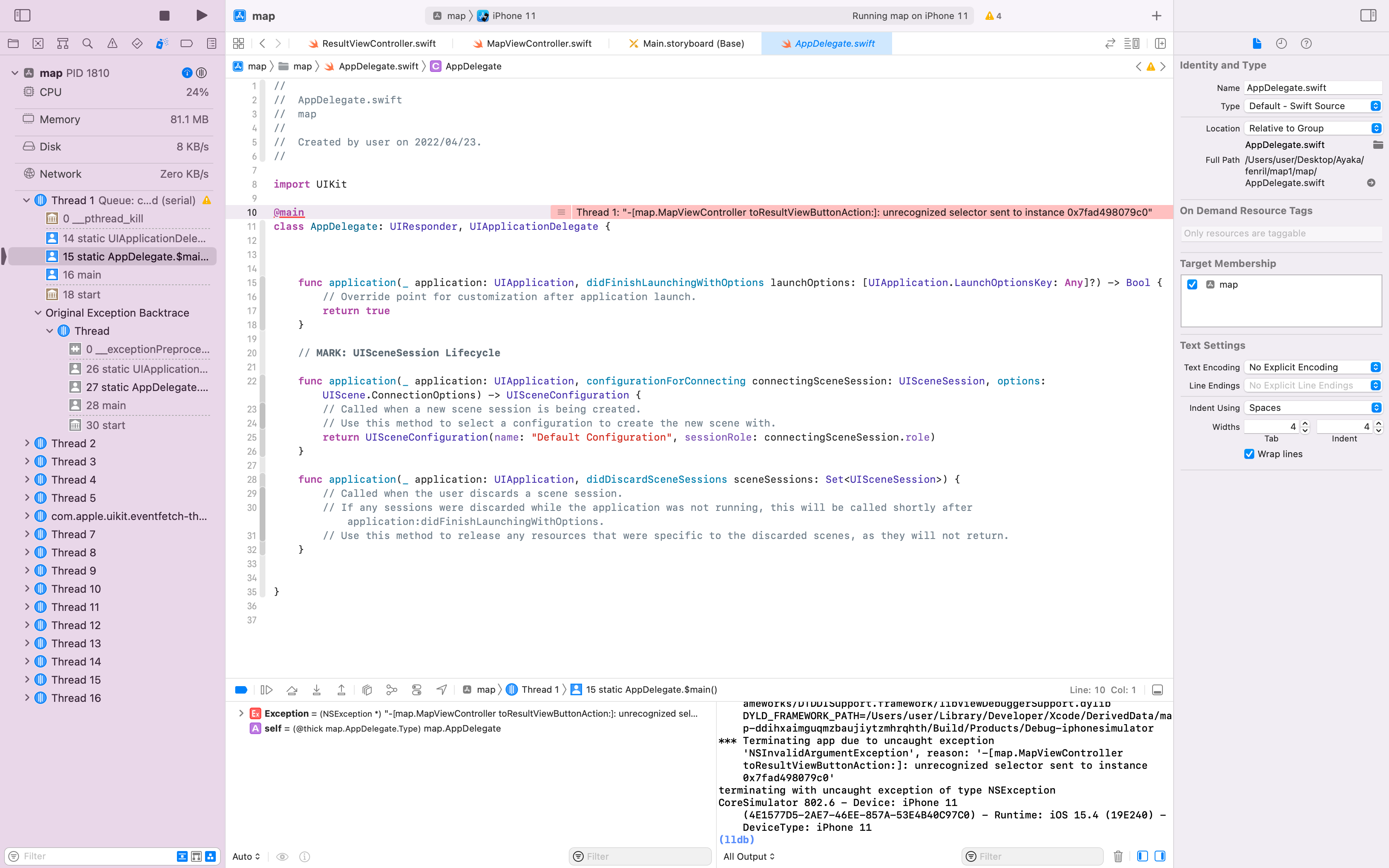Screen dimensions: 1389x868
Task: Open the Indent Using Spaces dropdown
Action: pyautogui.click(x=1313, y=407)
